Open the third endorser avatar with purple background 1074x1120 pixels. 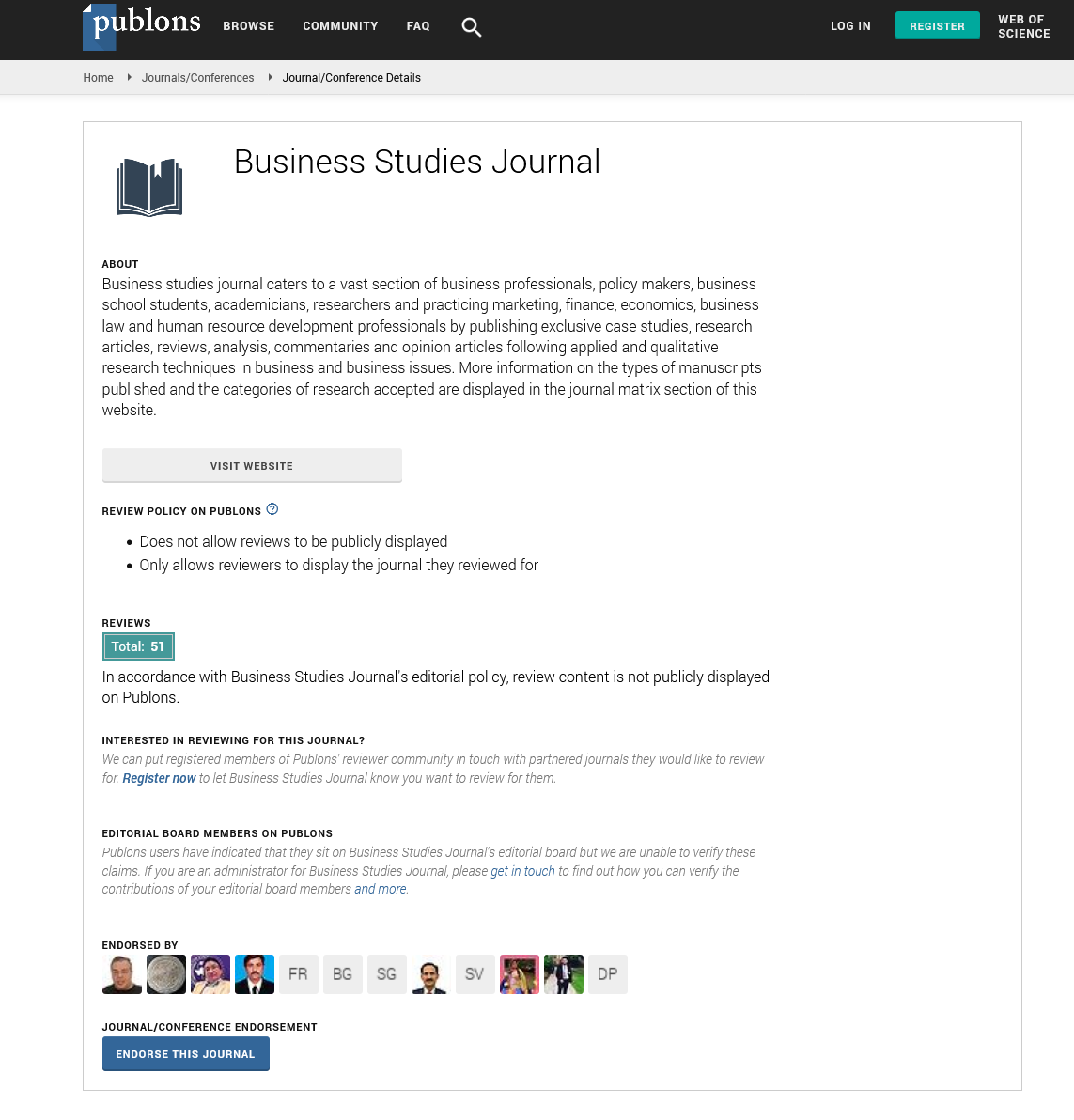coord(210,974)
